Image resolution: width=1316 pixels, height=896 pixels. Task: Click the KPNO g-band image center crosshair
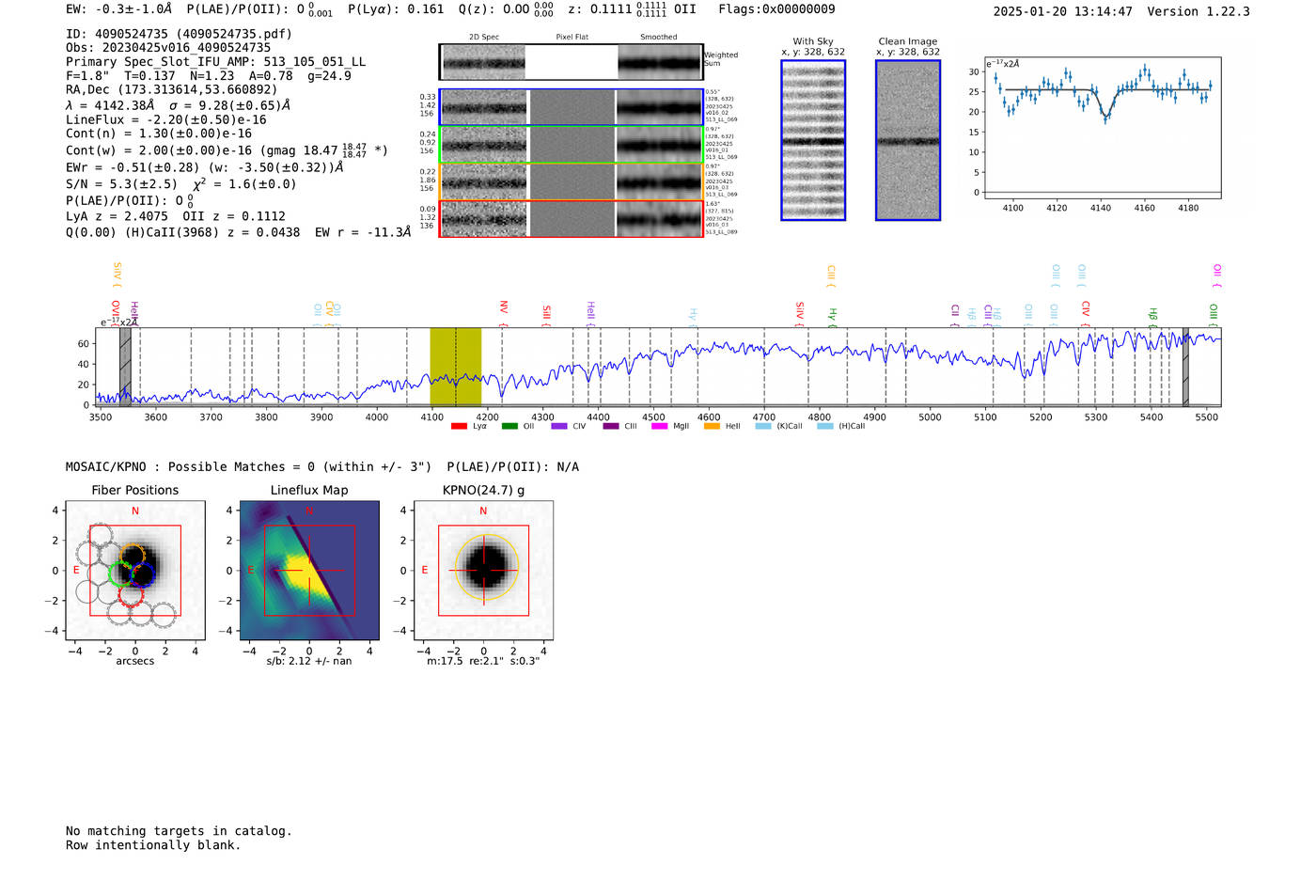tap(484, 571)
